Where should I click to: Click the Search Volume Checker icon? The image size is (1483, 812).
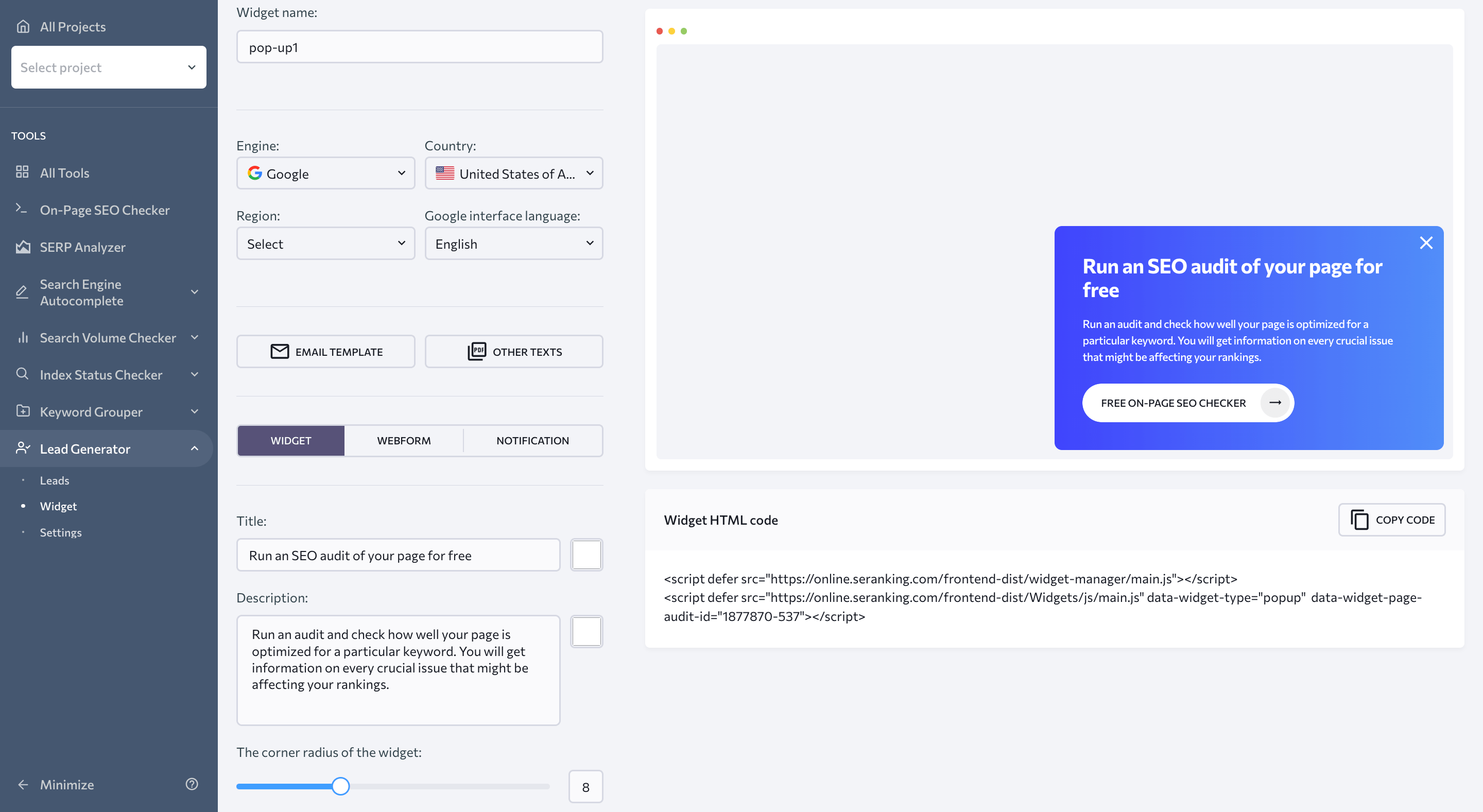click(x=22, y=337)
